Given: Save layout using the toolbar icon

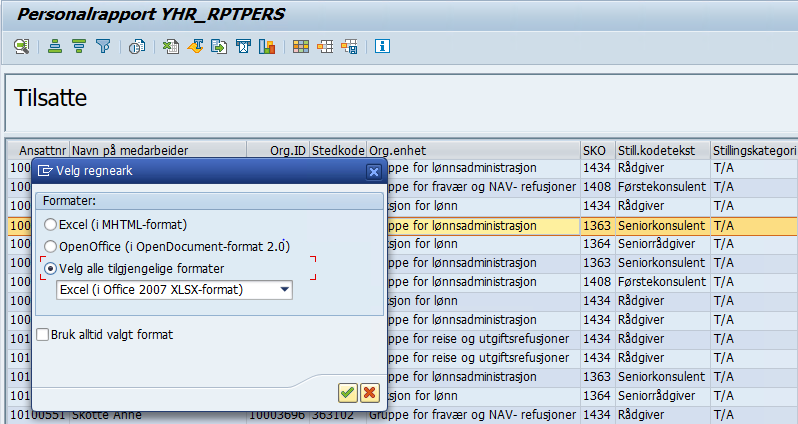Looking at the screenshot, I should click(x=349, y=46).
